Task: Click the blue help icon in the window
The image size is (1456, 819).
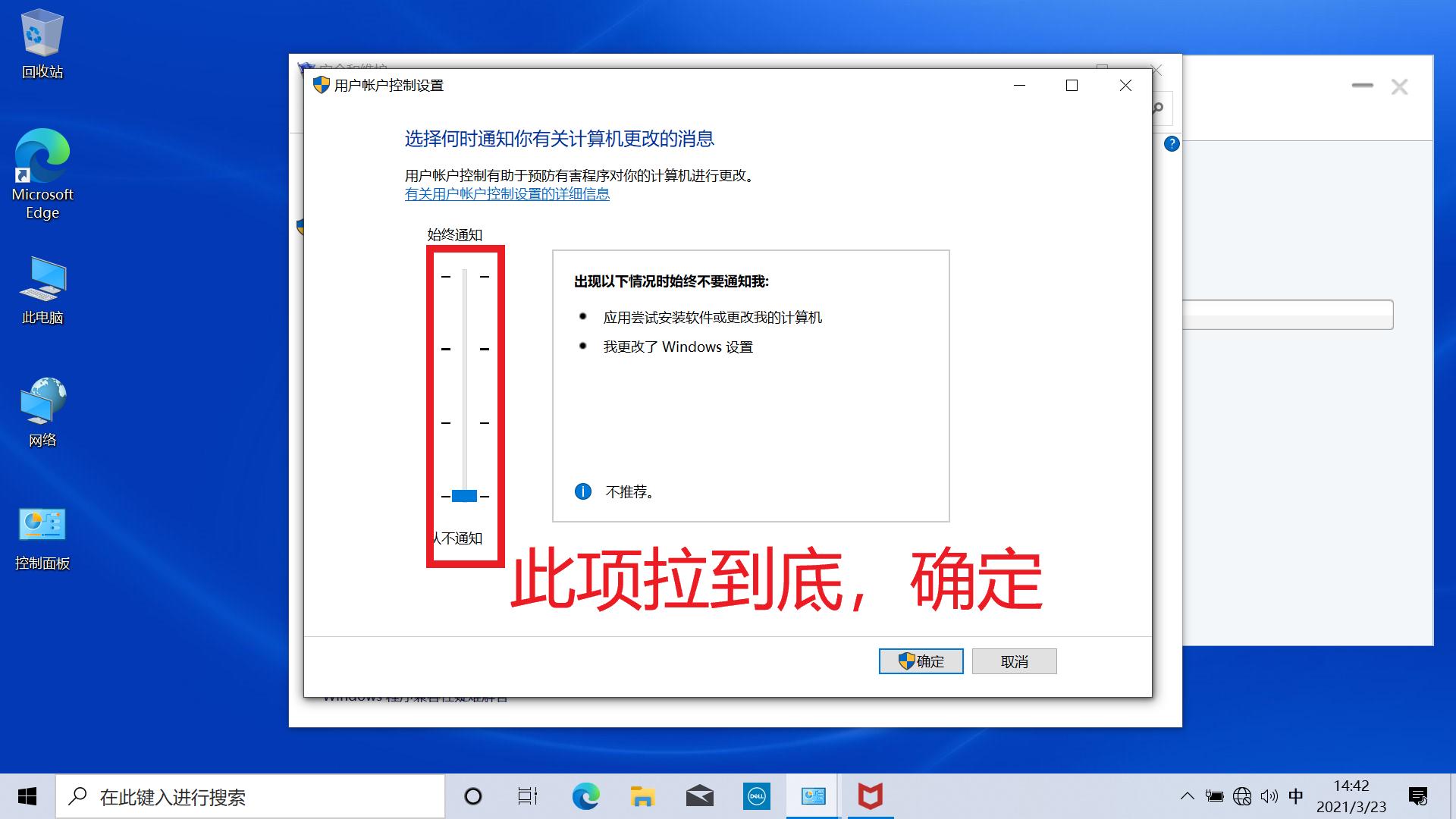Action: coord(1172,144)
